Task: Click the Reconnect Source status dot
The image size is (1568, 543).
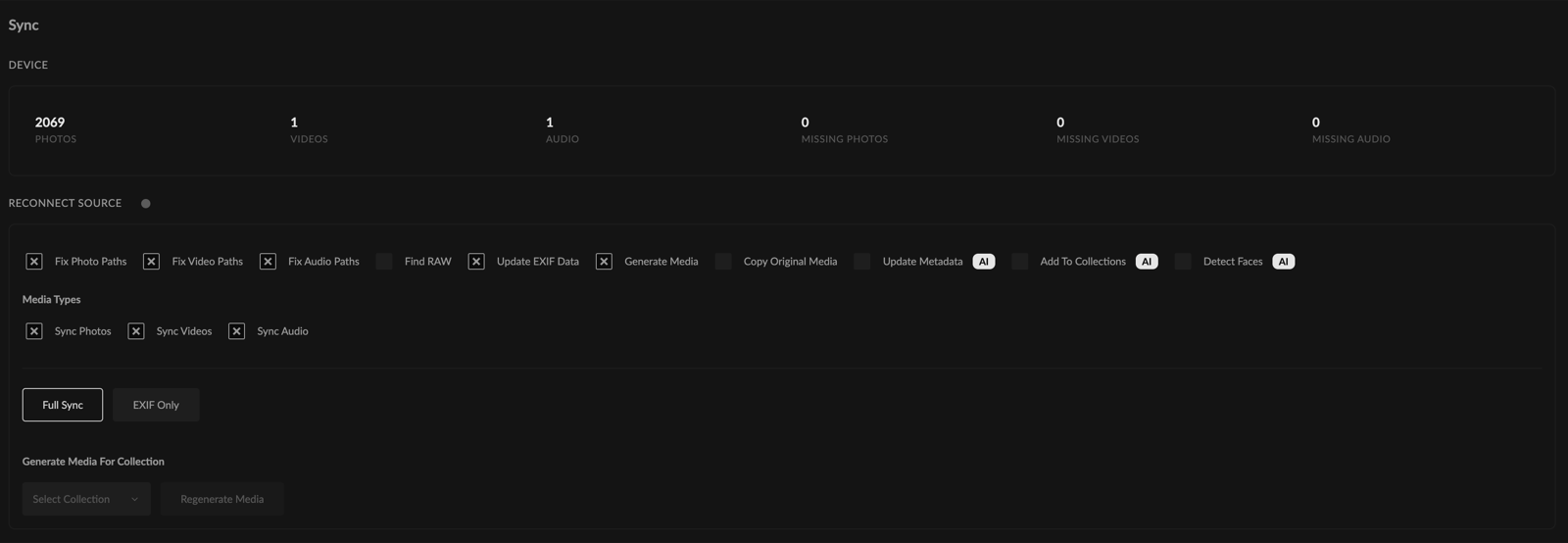Action: [146, 204]
